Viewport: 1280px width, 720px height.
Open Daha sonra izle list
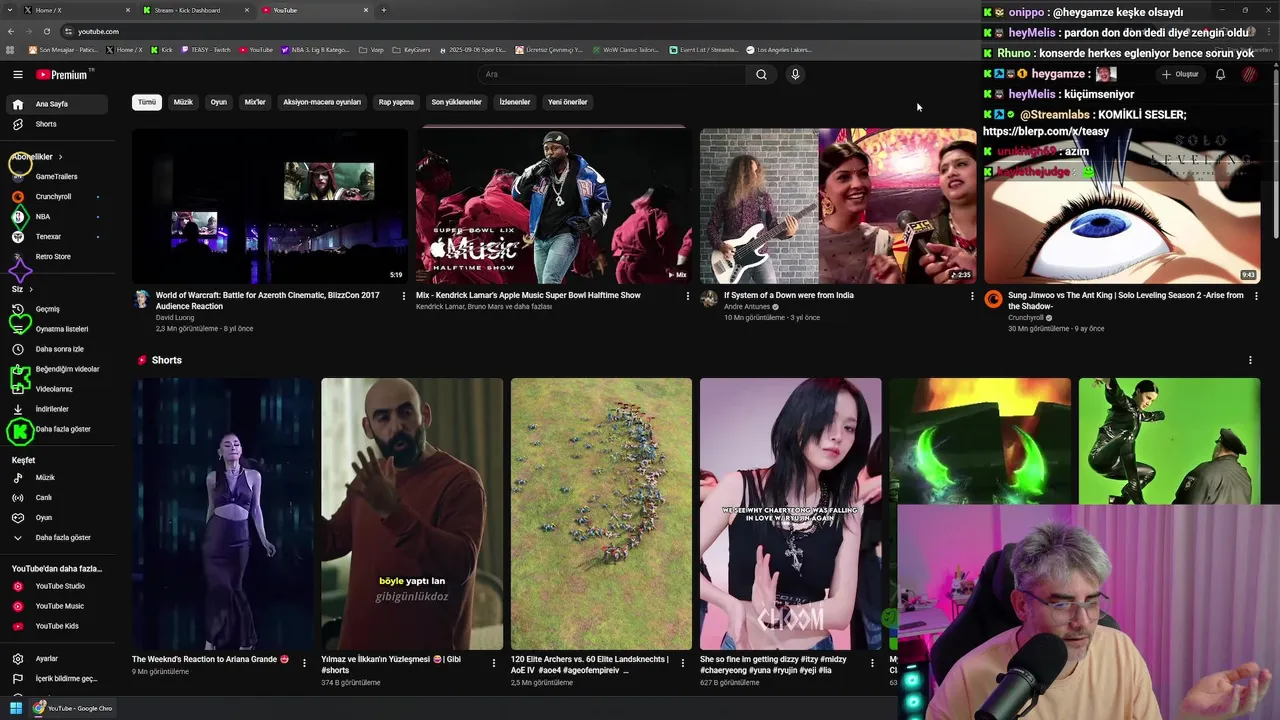point(59,349)
